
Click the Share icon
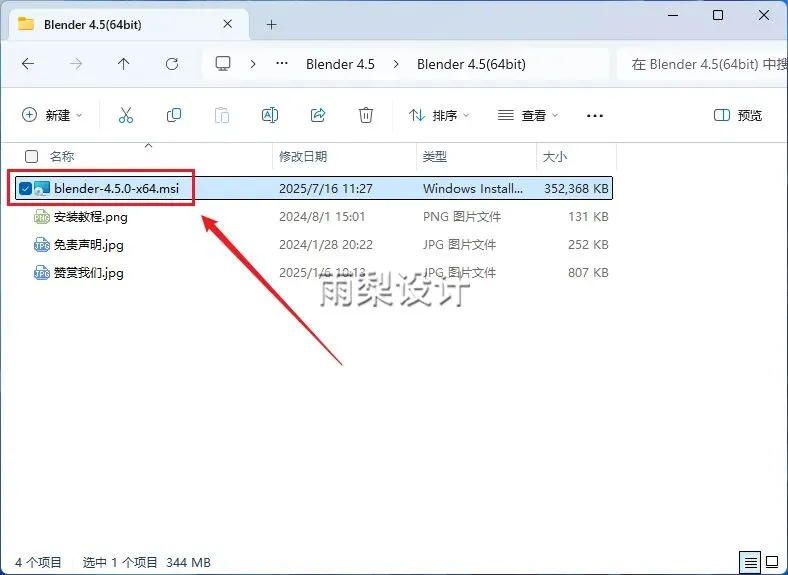pos(318,116)
